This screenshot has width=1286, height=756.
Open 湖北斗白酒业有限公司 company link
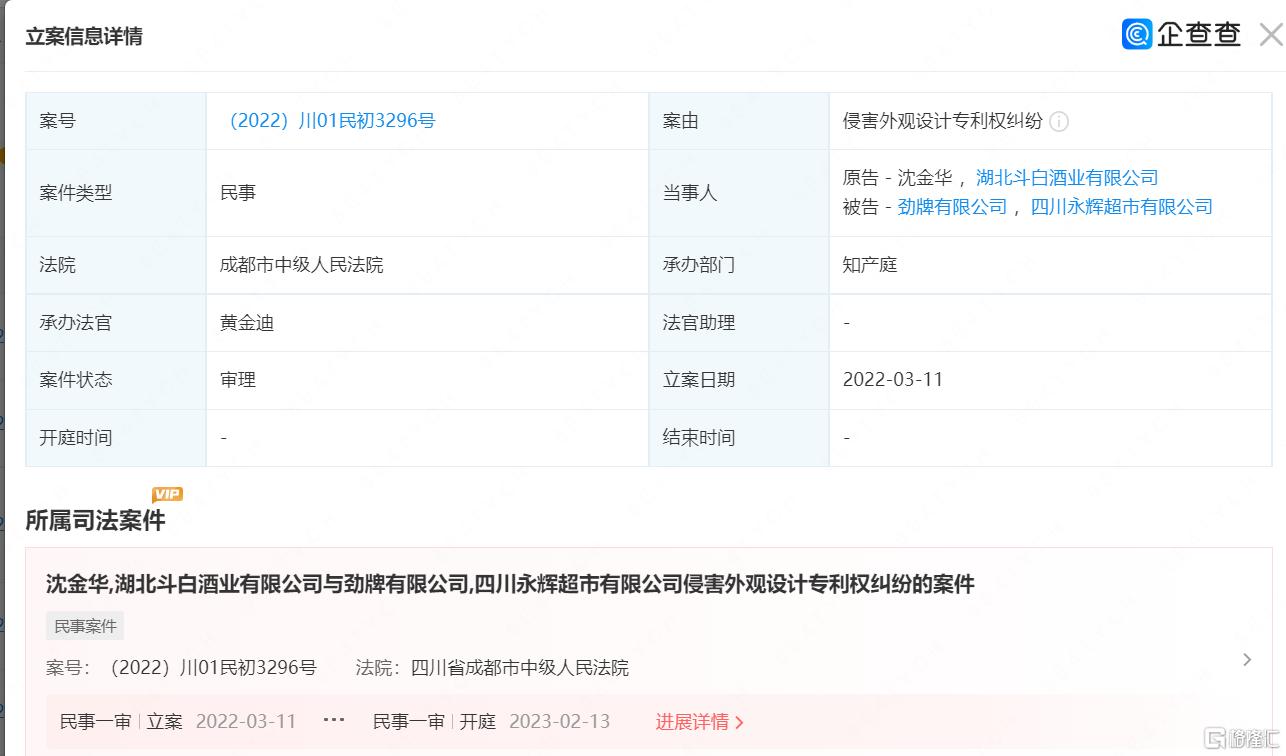(x=1067, y=178)
